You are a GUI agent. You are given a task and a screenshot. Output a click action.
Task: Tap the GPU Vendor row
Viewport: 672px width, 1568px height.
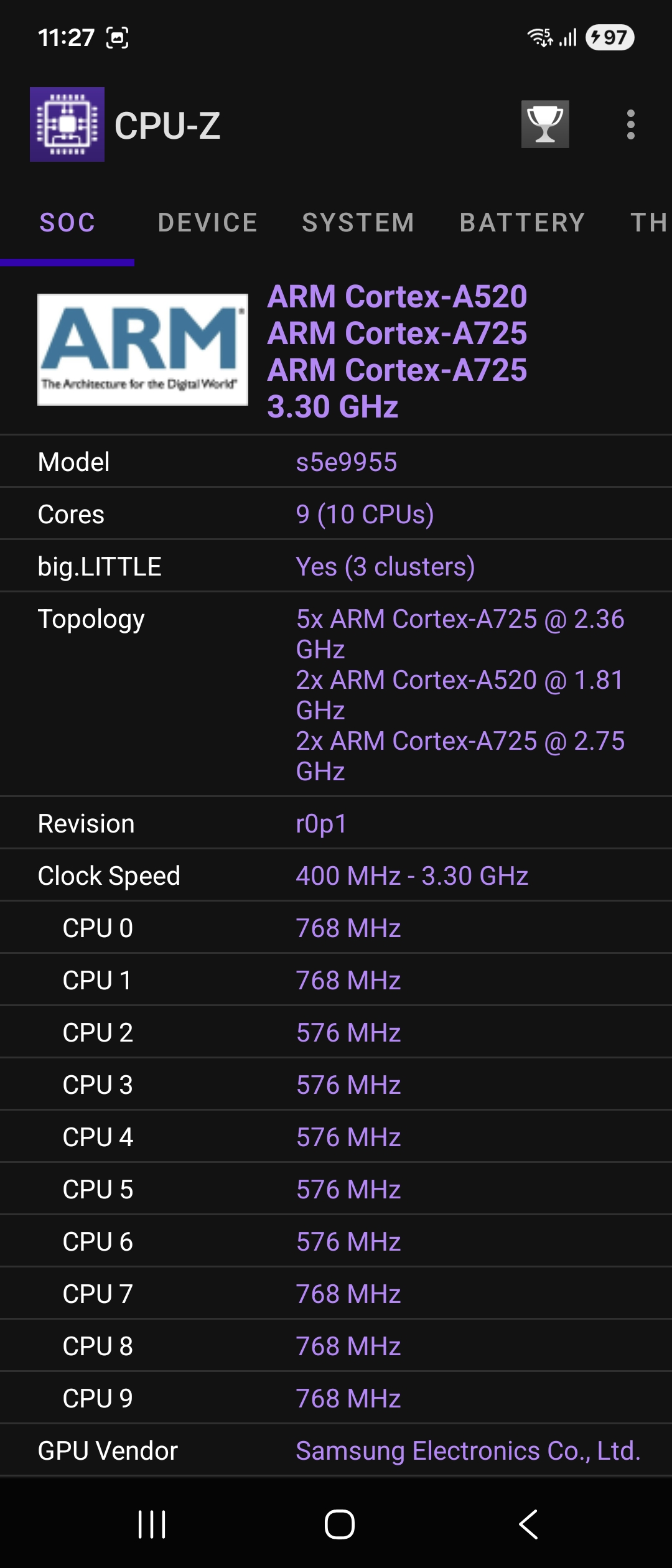coord(336,1450)
